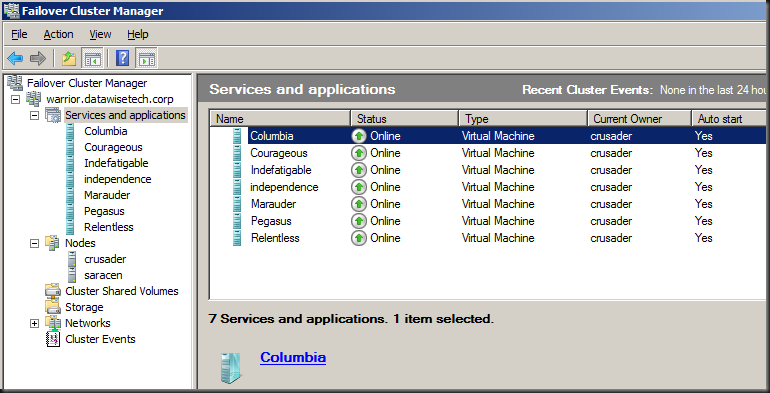Image resolution: width=770 pixels, height=393 pixels.
Task: Click Yes auto start cell for Pegasus
Action: (x=703, y=221)
